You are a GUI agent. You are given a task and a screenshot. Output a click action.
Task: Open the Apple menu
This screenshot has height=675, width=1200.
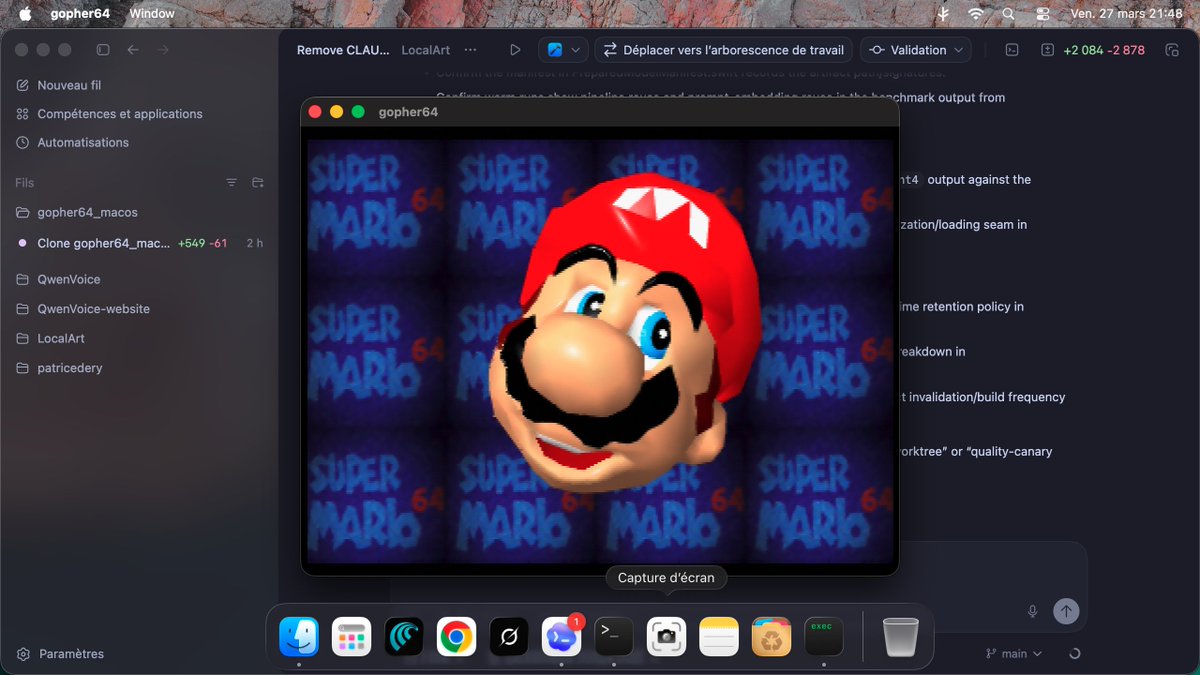(25, 13)
